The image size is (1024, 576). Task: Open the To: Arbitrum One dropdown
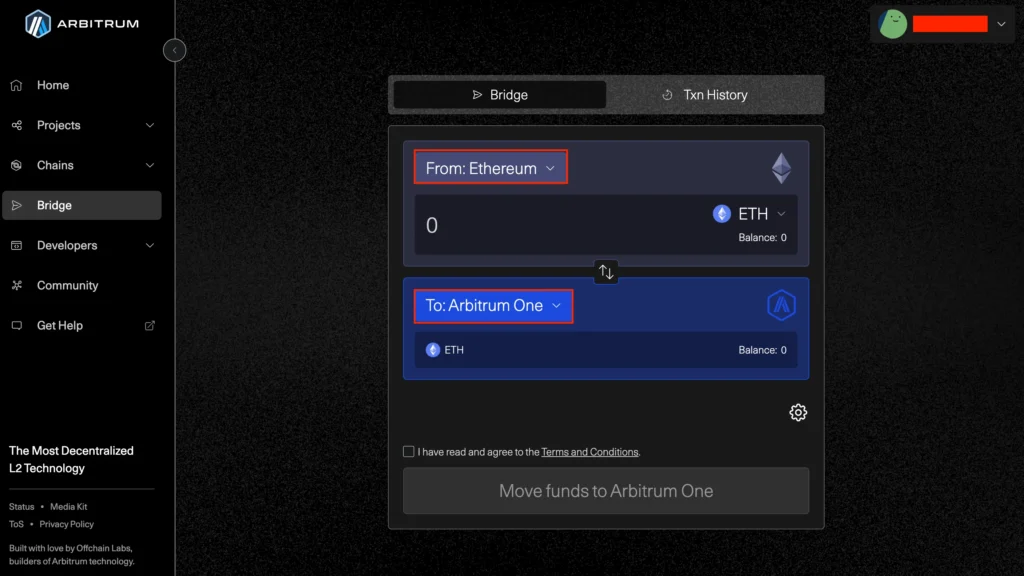pyautogui.click(x=493, y=306)
